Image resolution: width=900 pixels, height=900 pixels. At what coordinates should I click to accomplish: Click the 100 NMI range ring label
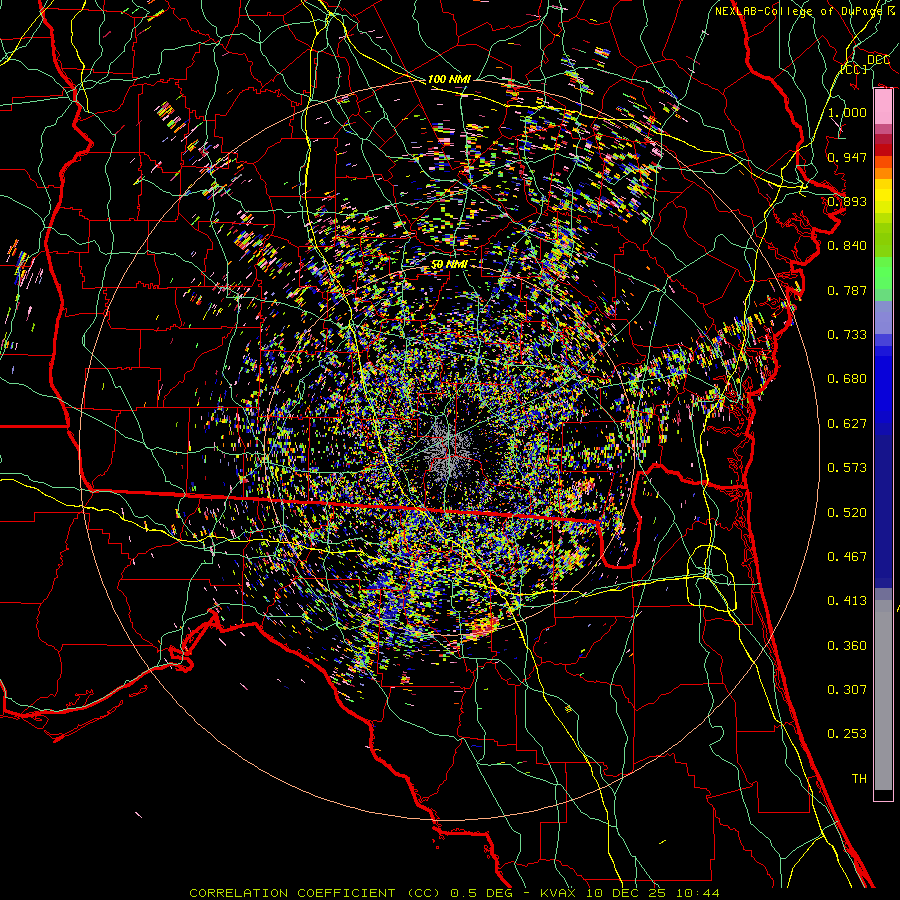coord(449,79)
